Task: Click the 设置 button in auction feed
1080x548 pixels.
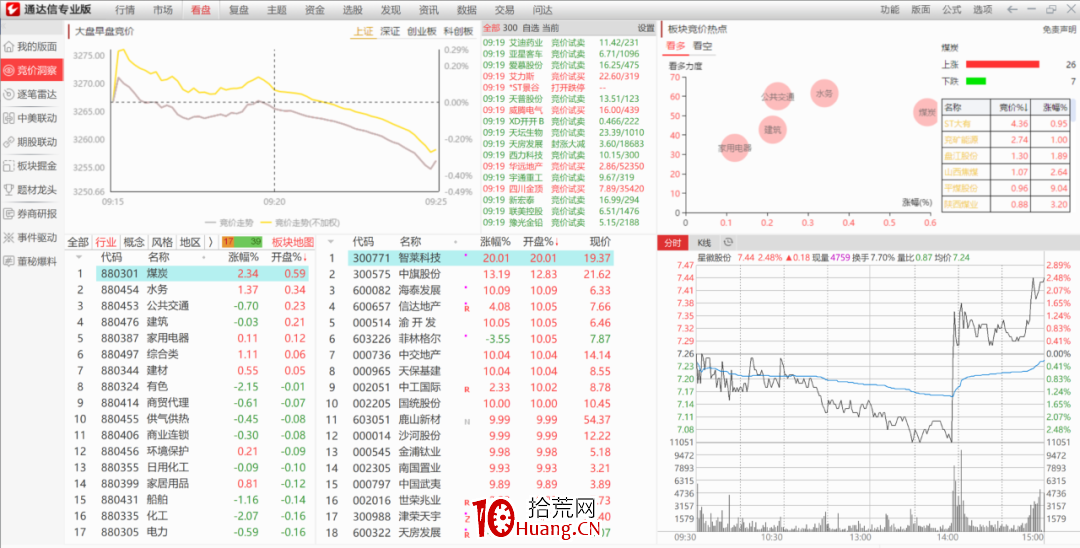Action: coord(646,28)
